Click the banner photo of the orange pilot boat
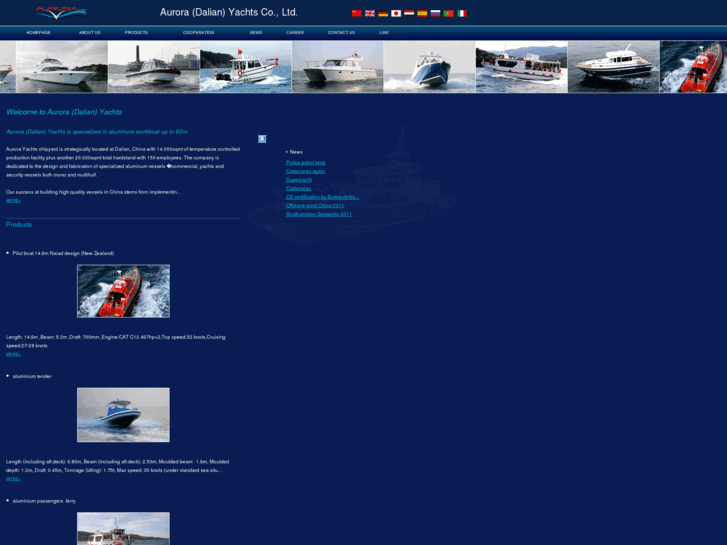 coord(693,67)
